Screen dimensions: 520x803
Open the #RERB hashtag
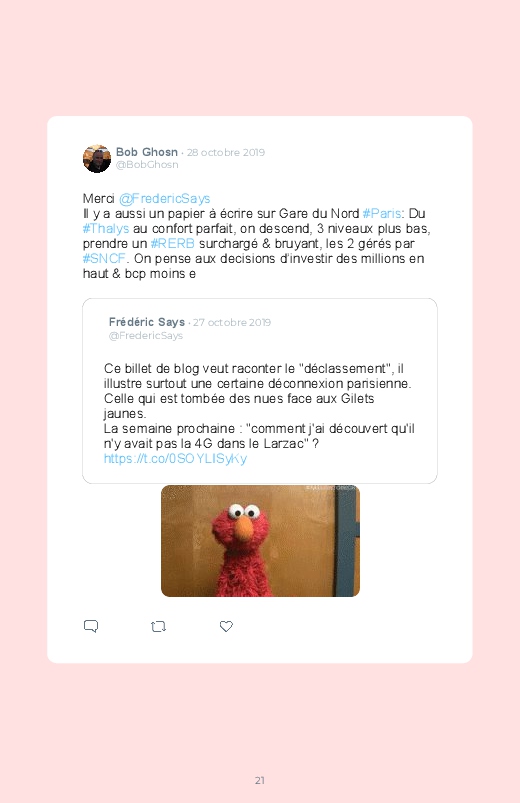173,243
